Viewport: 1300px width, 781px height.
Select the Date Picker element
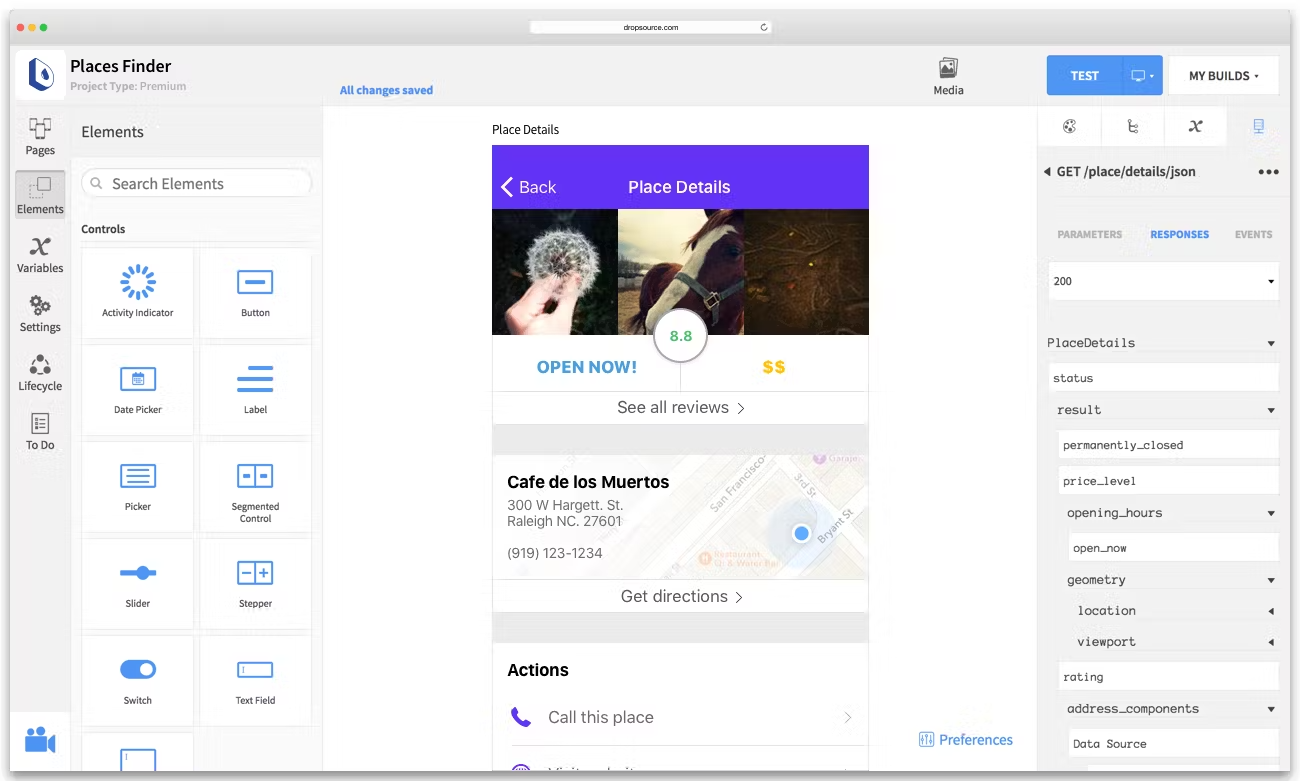pos(138,389)
